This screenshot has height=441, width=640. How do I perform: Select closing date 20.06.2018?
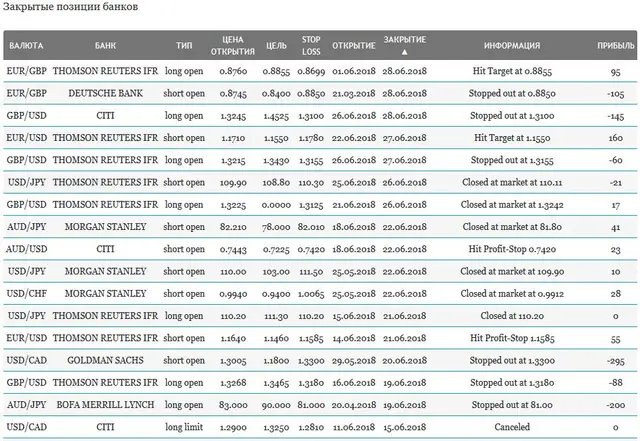(x=404, y=361)
